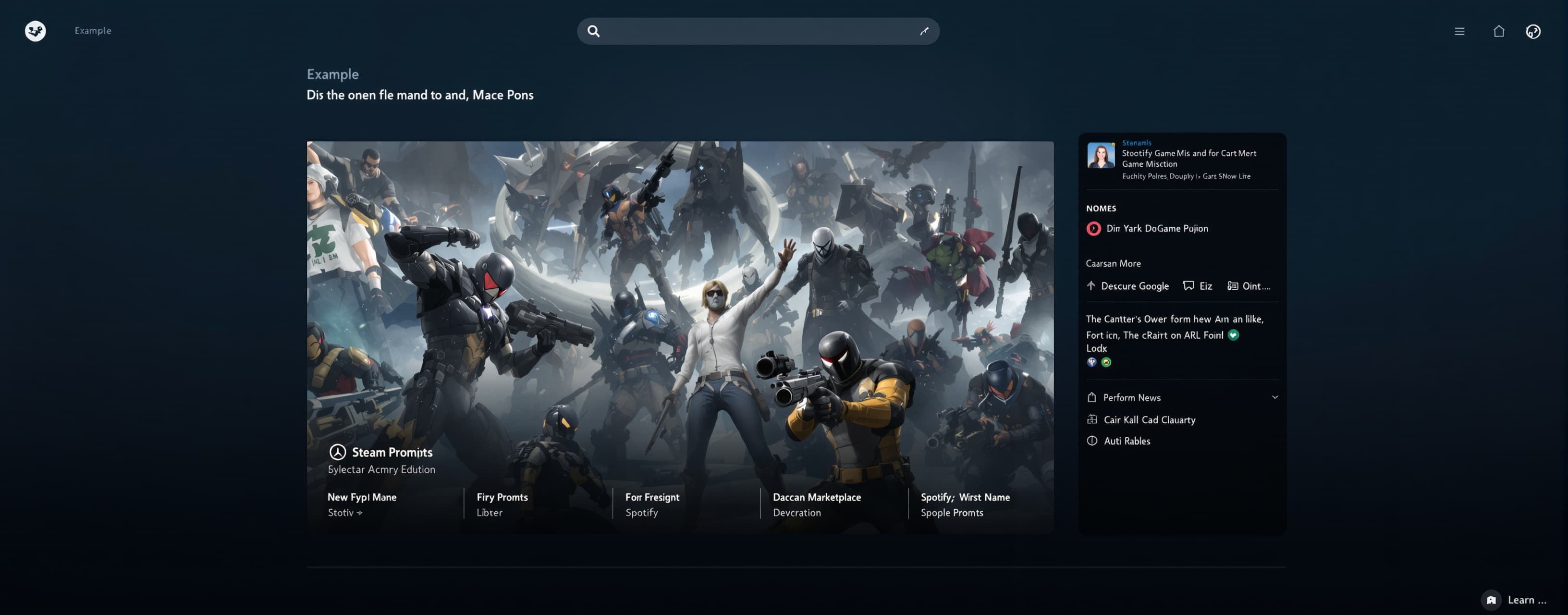This screenshot has height=615, width=1568.
Task: Click the NOMES section heading
Action: [x=1101, y=208]
